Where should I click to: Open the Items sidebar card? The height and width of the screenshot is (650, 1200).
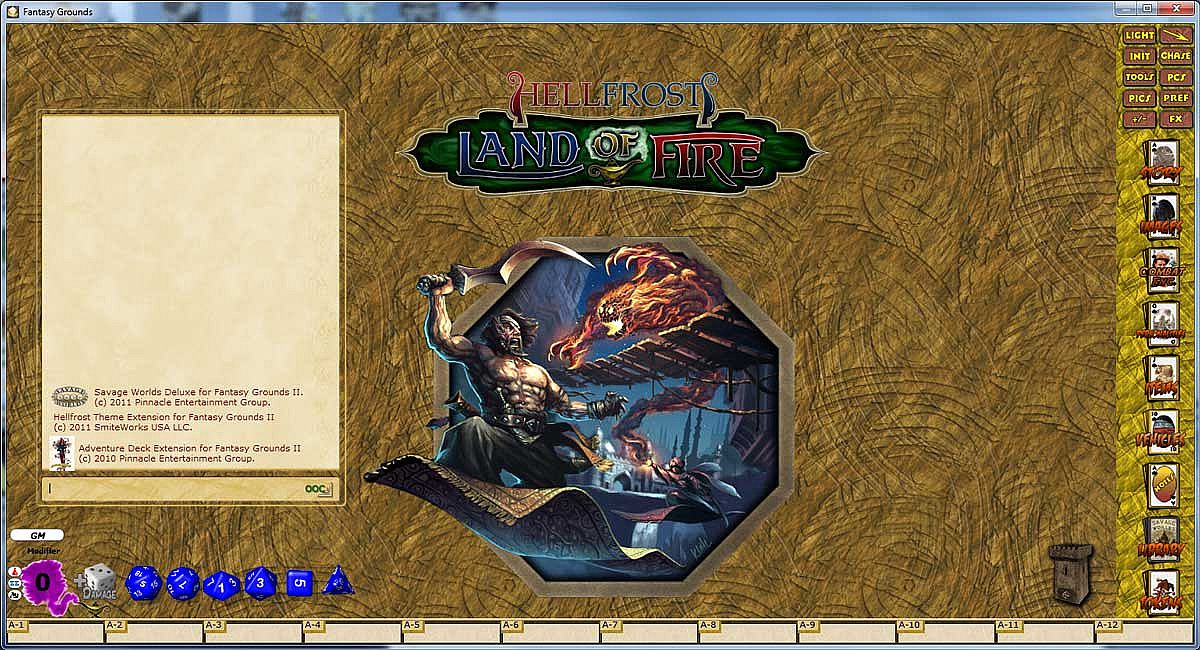[x=1160, y=376]
